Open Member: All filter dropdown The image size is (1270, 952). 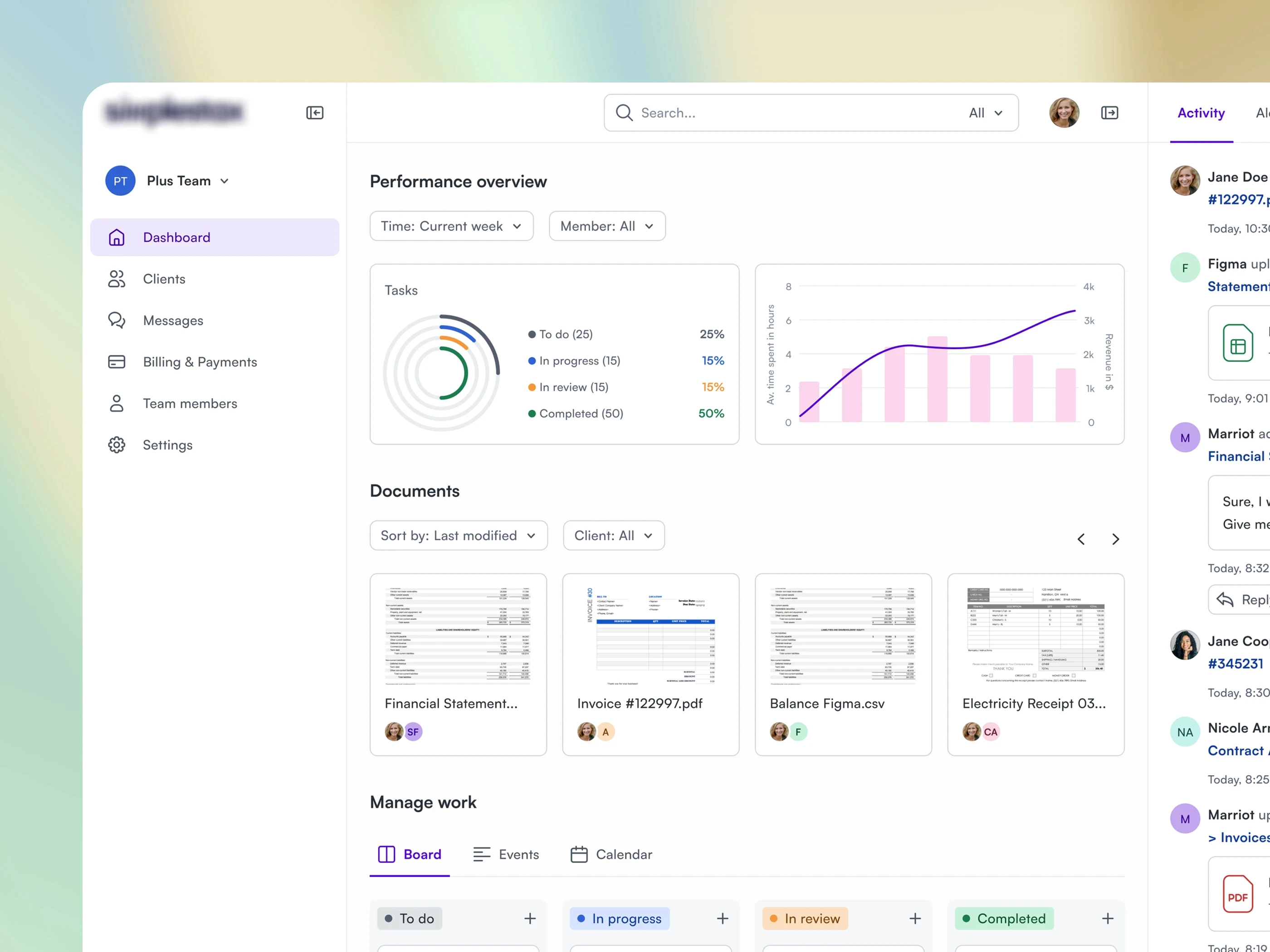pos(607,226)
